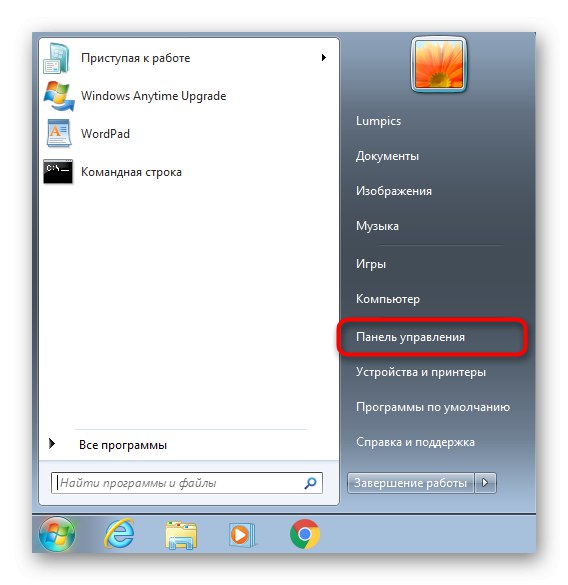This screenshot has width=568, height=585.
Task: Click the Командная строка console icon
Action: pos(58,172)
